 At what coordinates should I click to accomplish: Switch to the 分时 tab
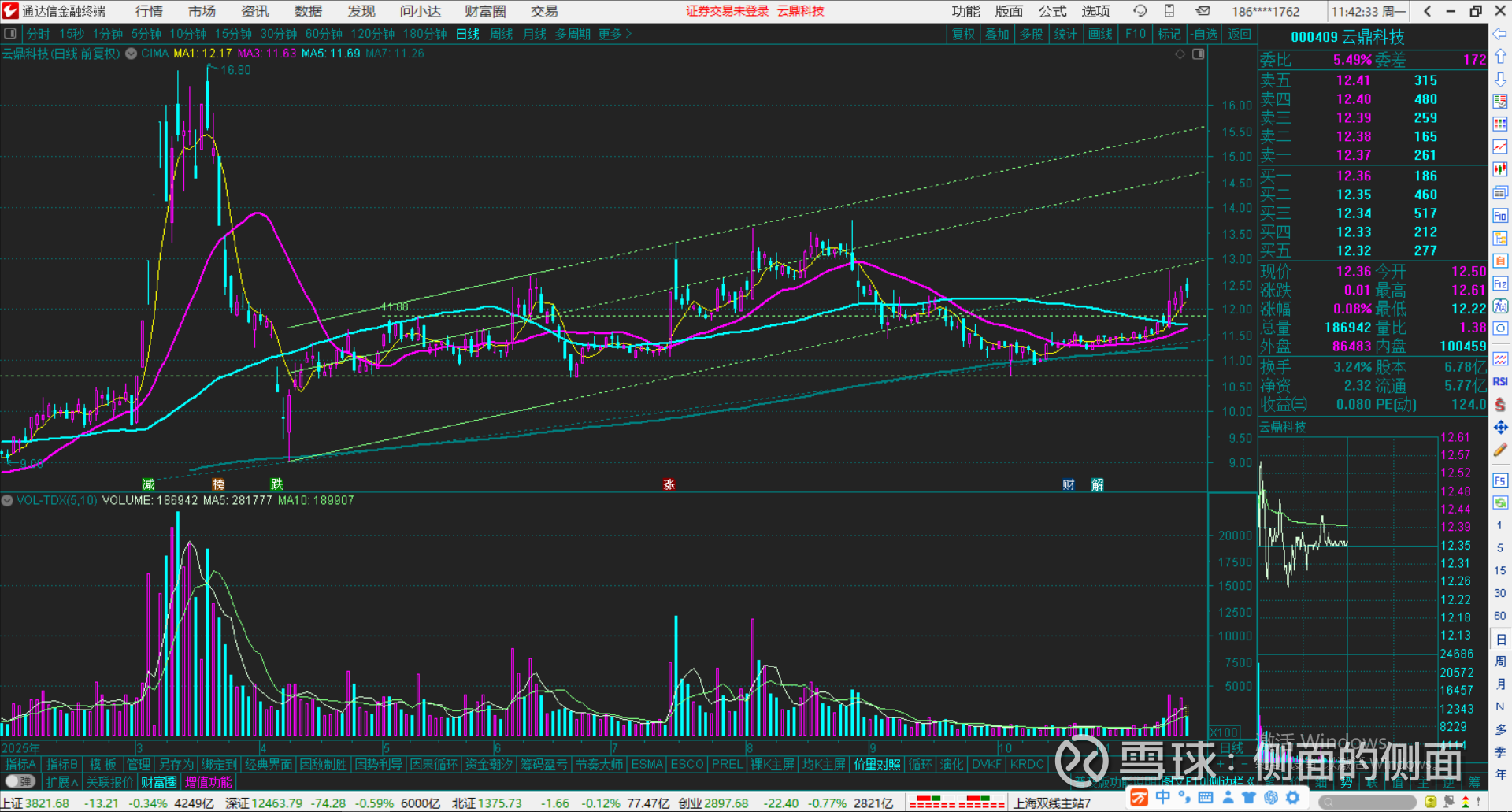[38, 34]
